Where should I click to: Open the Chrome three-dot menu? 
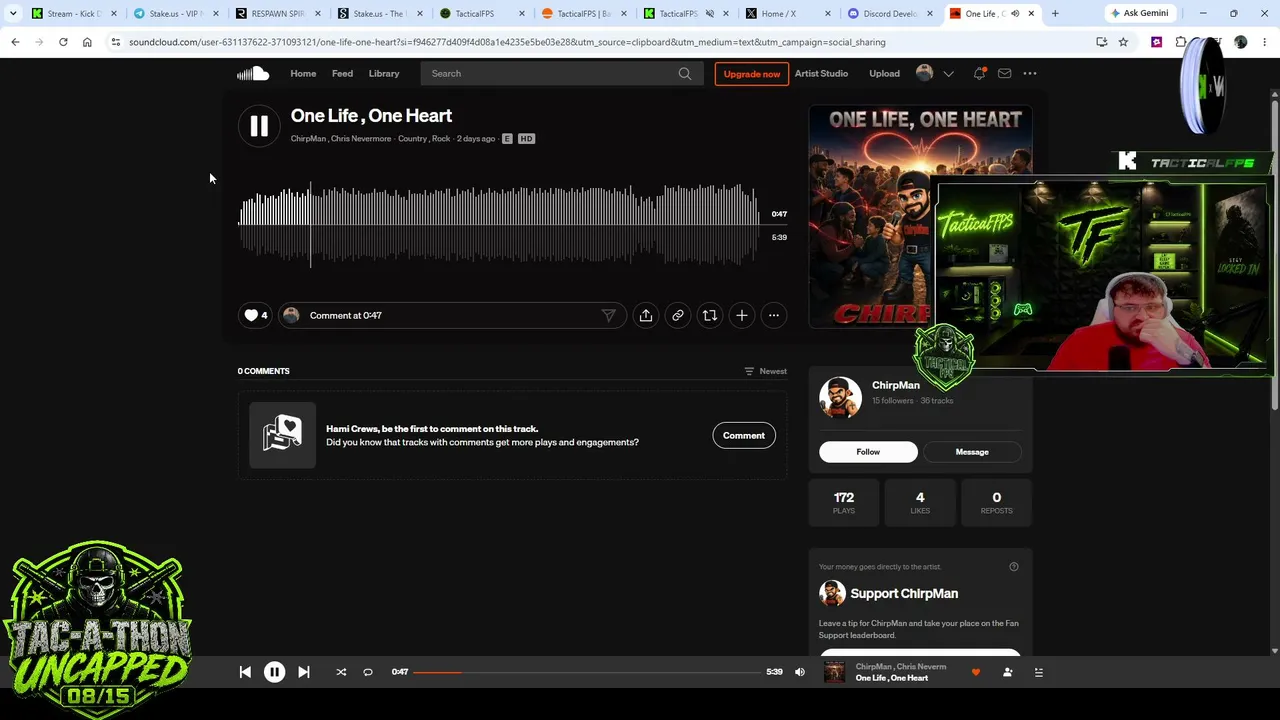coord(1265,42)
